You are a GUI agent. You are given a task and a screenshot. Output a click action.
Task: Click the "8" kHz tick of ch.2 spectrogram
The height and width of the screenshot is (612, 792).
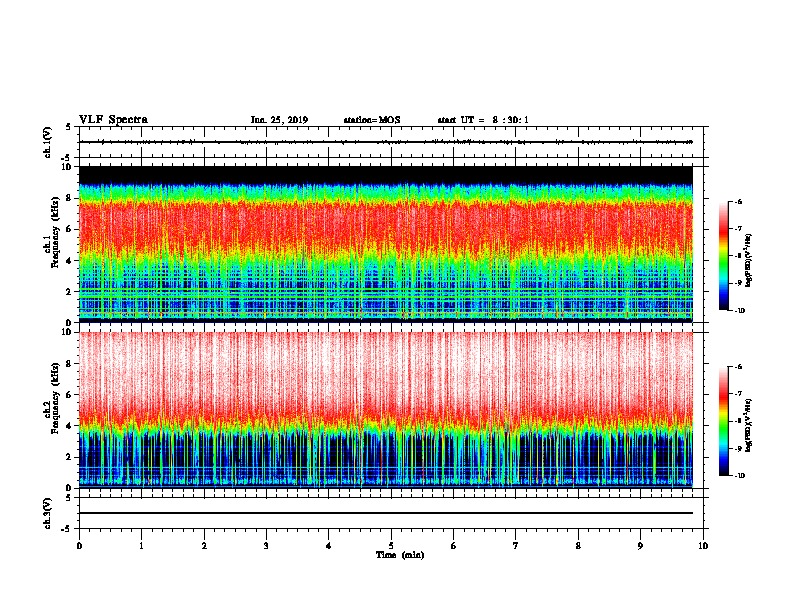click(69, 364)
